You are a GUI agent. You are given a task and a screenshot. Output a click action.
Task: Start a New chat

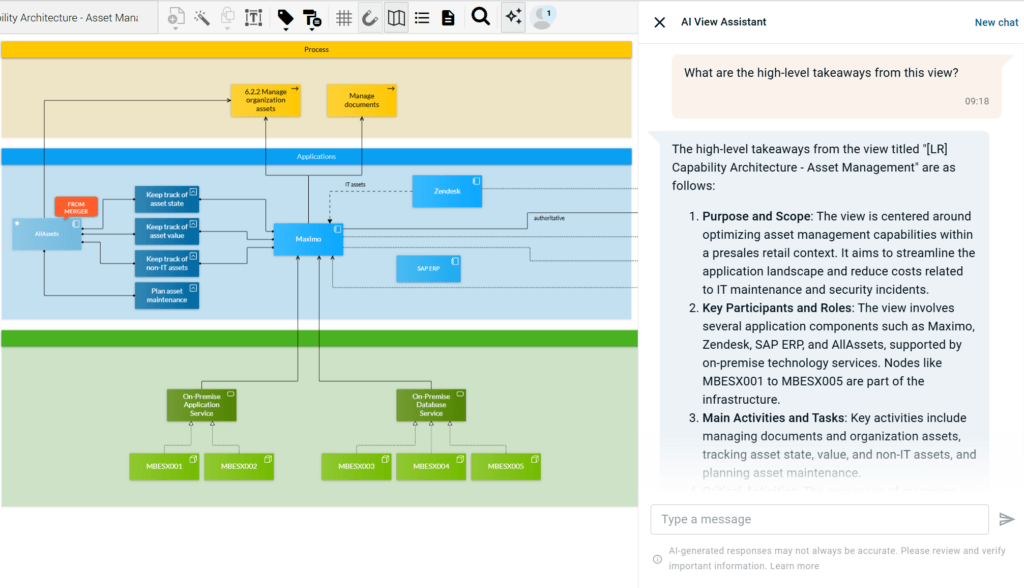[x=996, y=22]
